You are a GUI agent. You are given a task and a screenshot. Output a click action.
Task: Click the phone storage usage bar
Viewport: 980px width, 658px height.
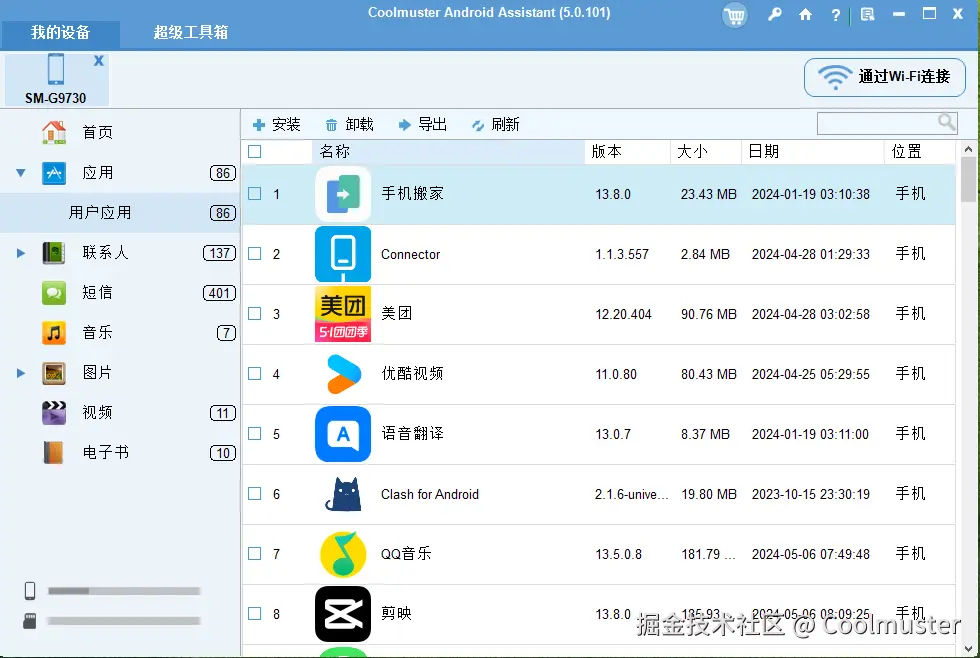click(x=124, y=591)
